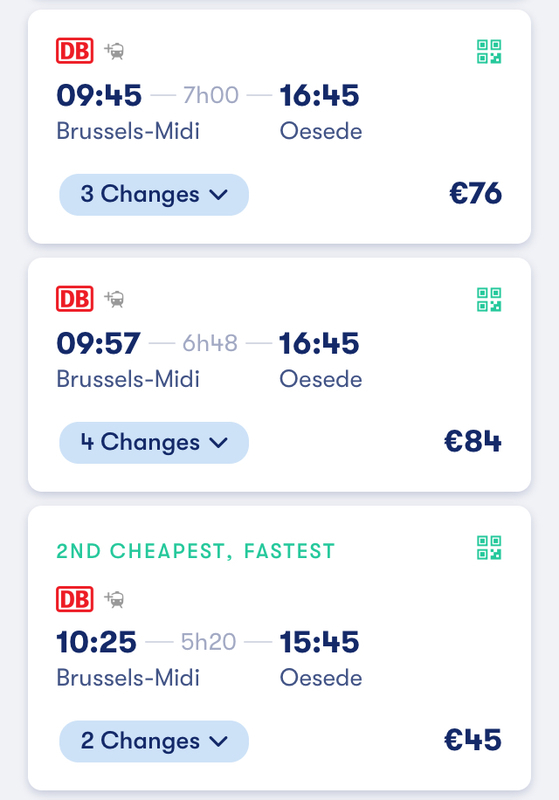Screen dimensions: 559x800
Task: Expand the 4 Changes dropdown
Action: [x=154, y=442]
